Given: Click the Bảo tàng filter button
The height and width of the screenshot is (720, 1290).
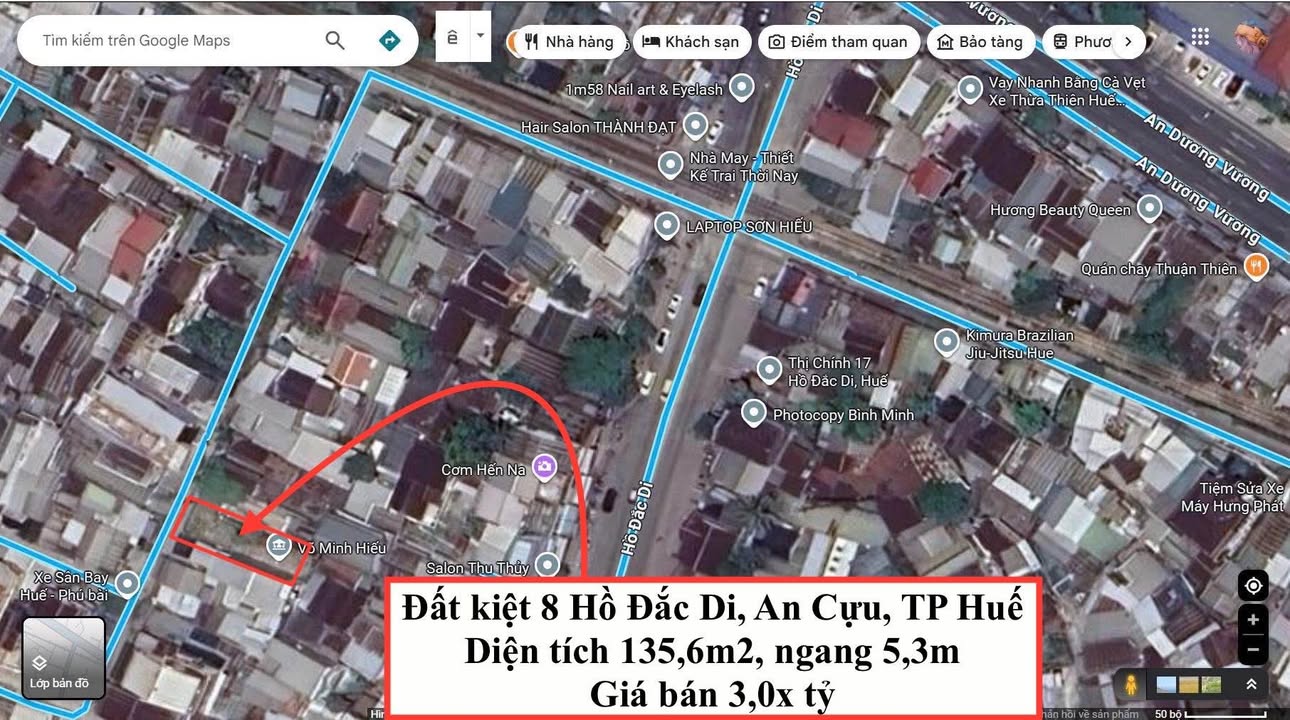Looking at the screenshot, I should (x=981, y=42).
